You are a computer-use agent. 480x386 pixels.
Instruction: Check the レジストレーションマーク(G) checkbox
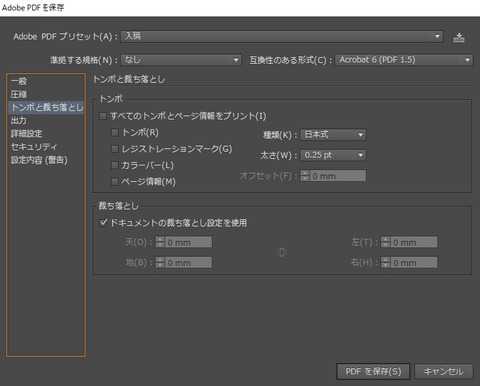pos(115,149)
